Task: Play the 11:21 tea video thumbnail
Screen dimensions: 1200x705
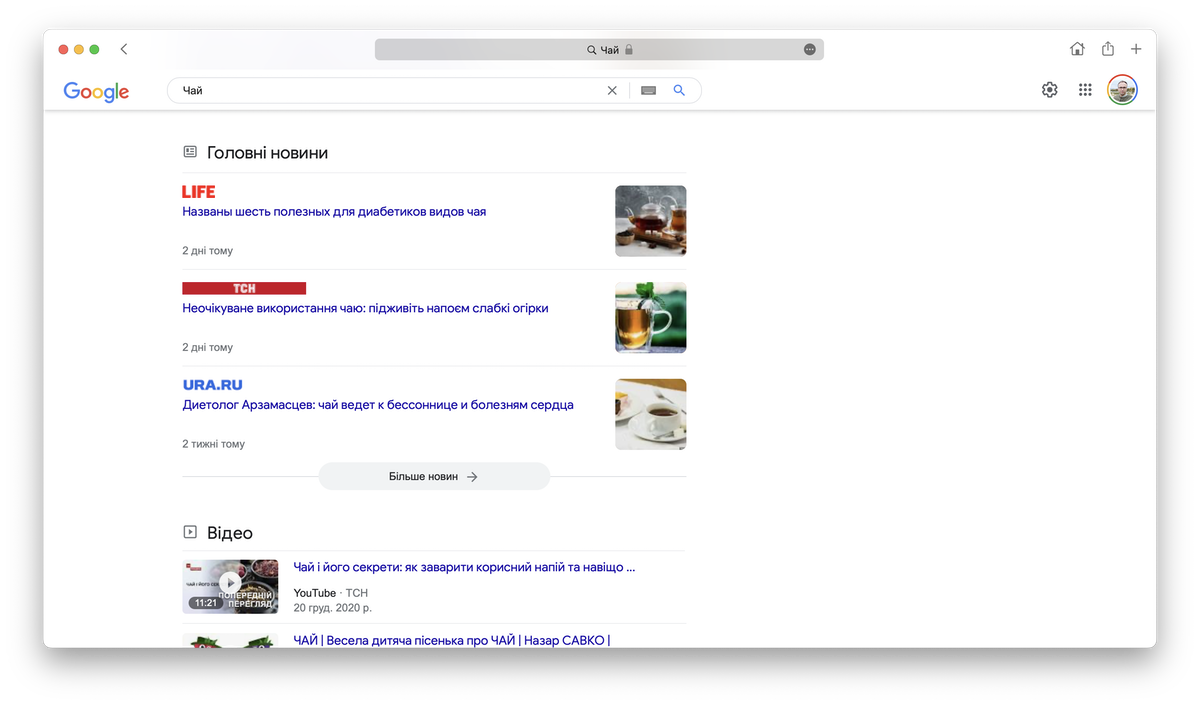Action: [230, 586]
